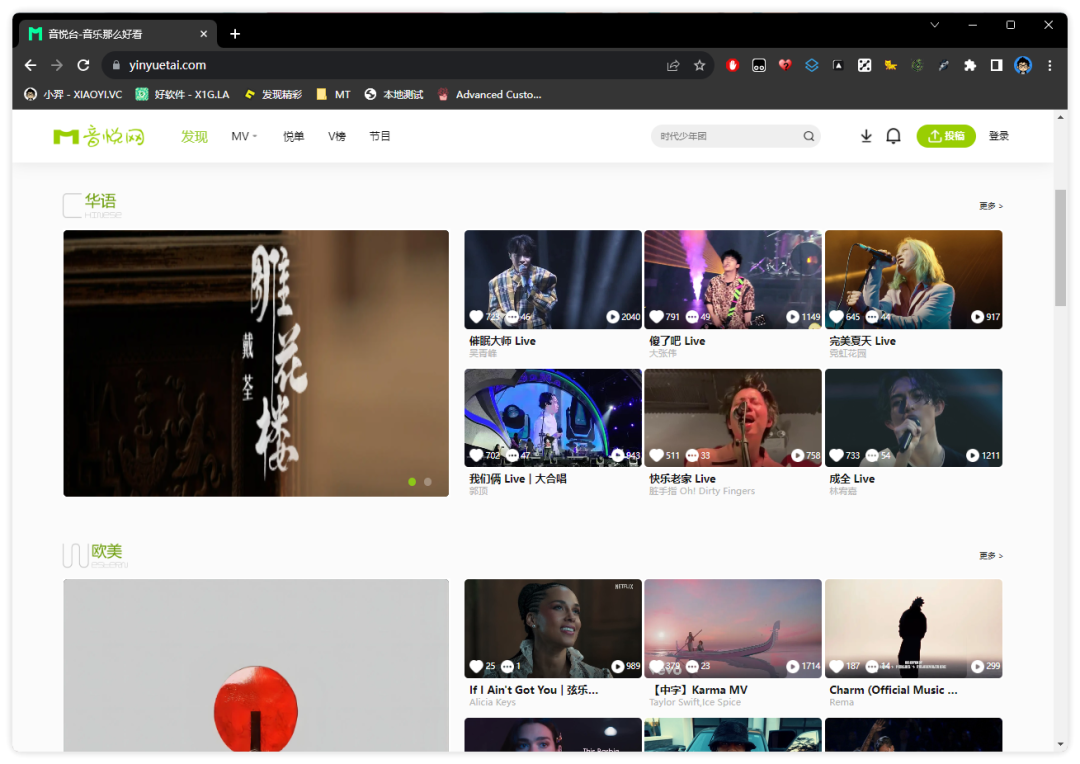Image resolution: width=1080 pixels, height=764 pixels.
Task: Open the MT bookmarks folder
Action: (333, 94)
